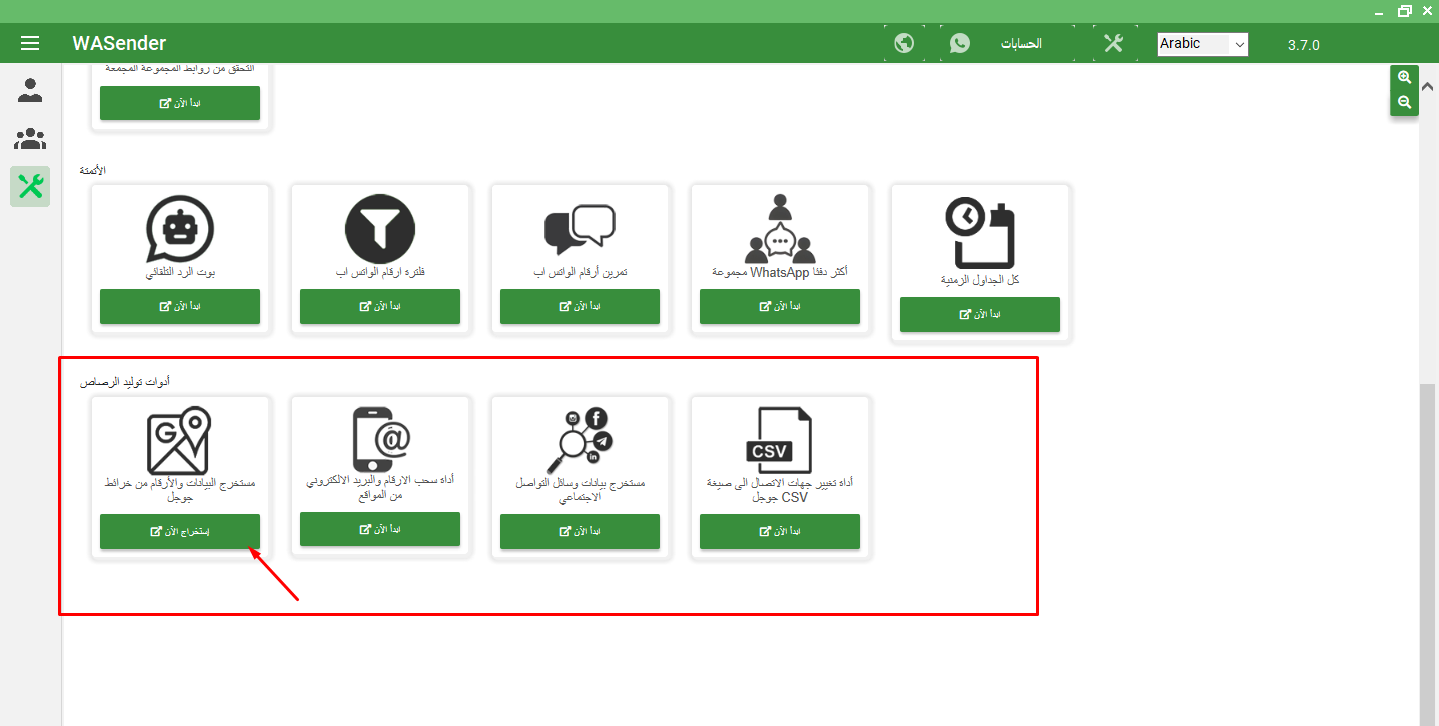Image resolution: width=1439 pixels, height=726 pixels.
Task: Click the WhatsApp number filter funnel icon
Action: coord(379,229)
